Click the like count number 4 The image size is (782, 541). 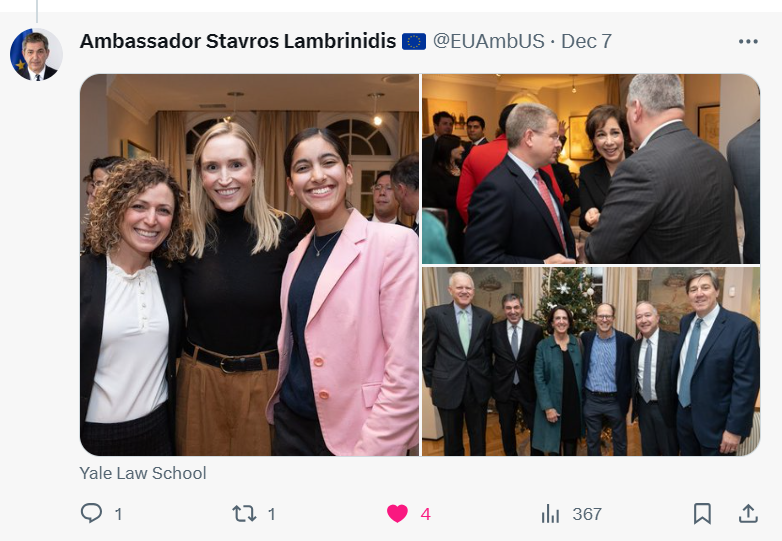pyautogui.click(x=425, y=514)
